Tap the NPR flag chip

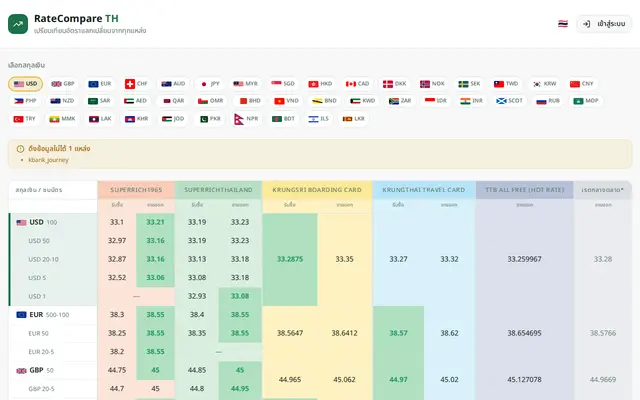[x=246, y=119]
